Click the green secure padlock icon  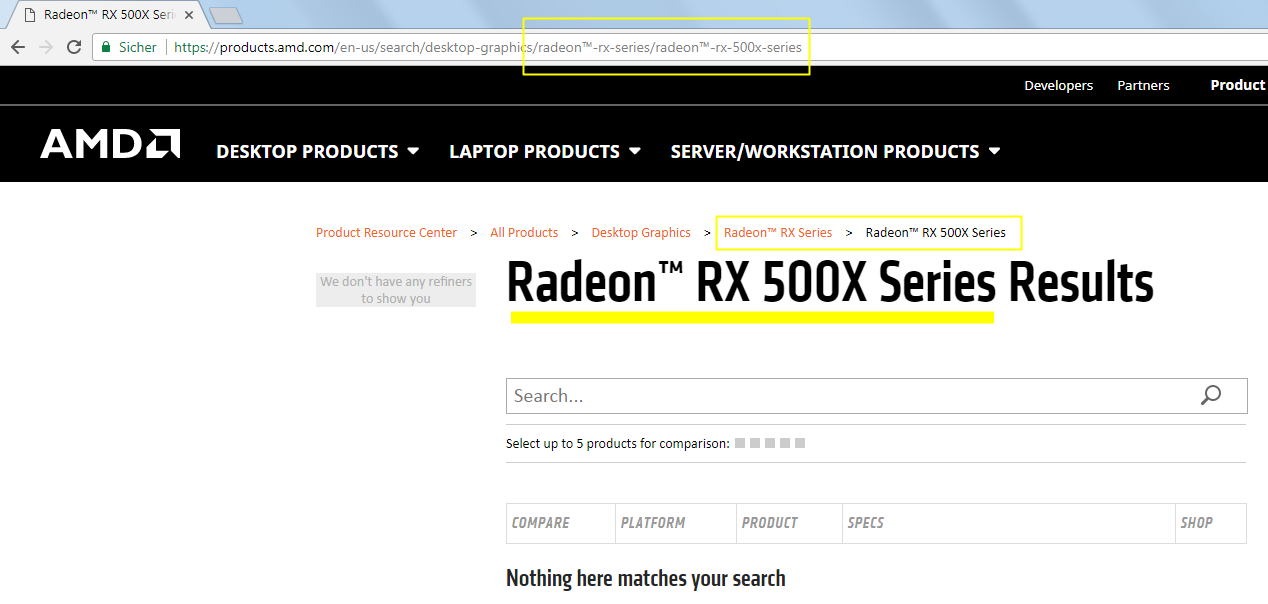[106, 47]
